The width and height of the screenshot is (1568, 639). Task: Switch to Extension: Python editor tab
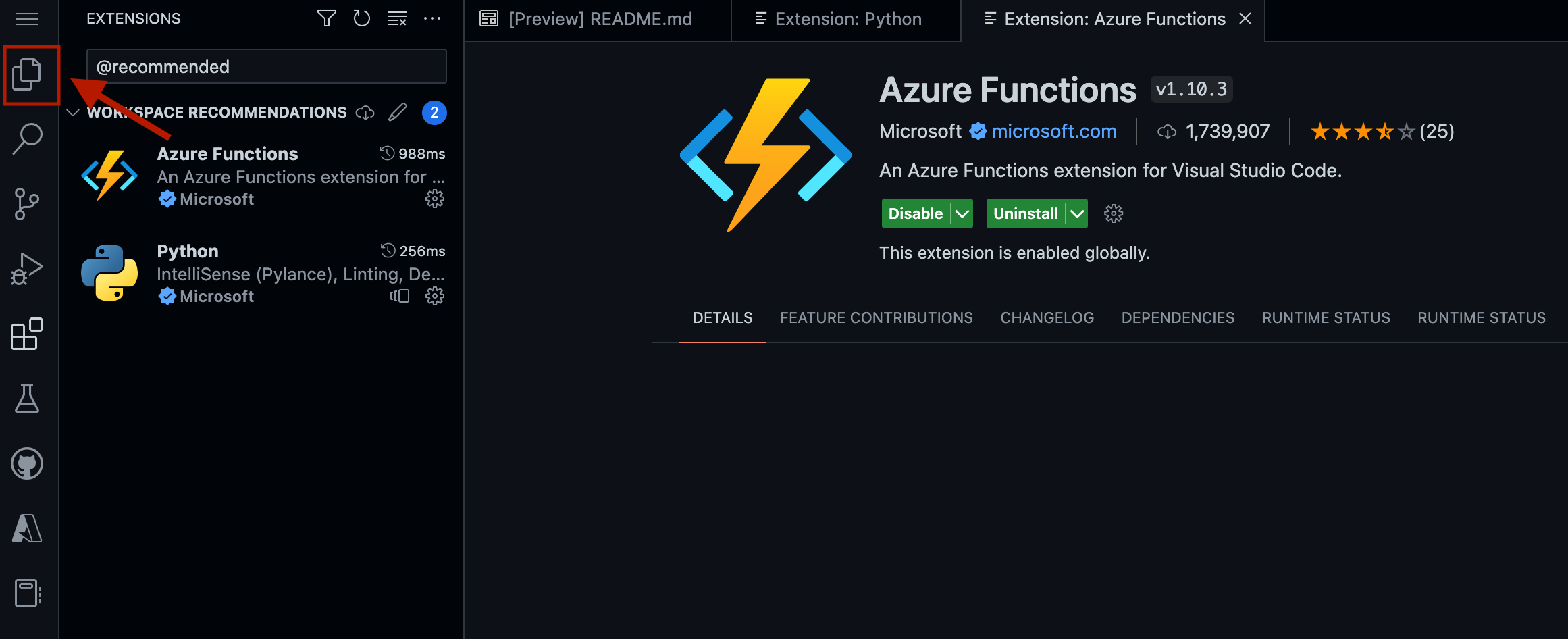click(847, 19)
